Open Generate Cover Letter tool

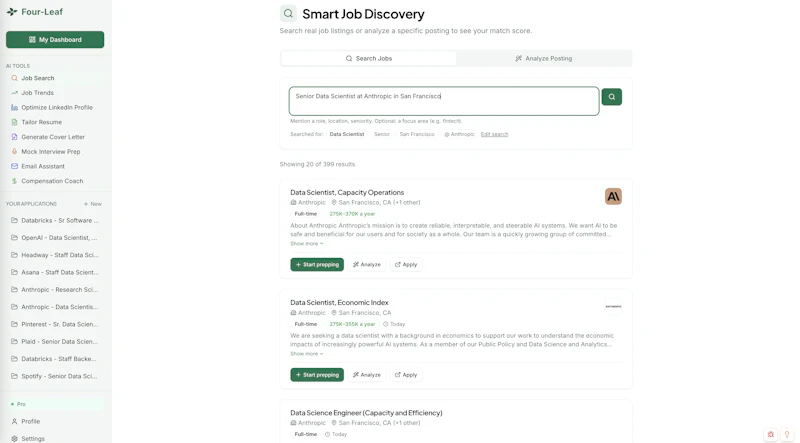tap(55, 137)
